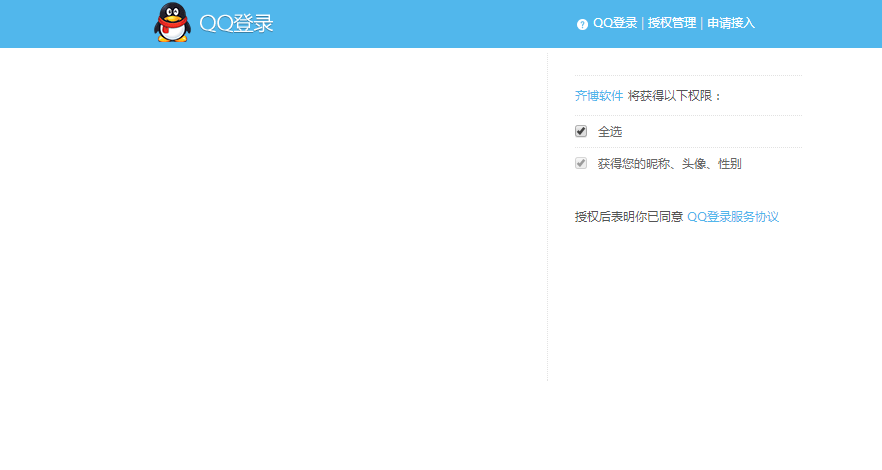Click the 全选 label text
Viewport: 882px width, 470px height.
(x=610, y=132)
